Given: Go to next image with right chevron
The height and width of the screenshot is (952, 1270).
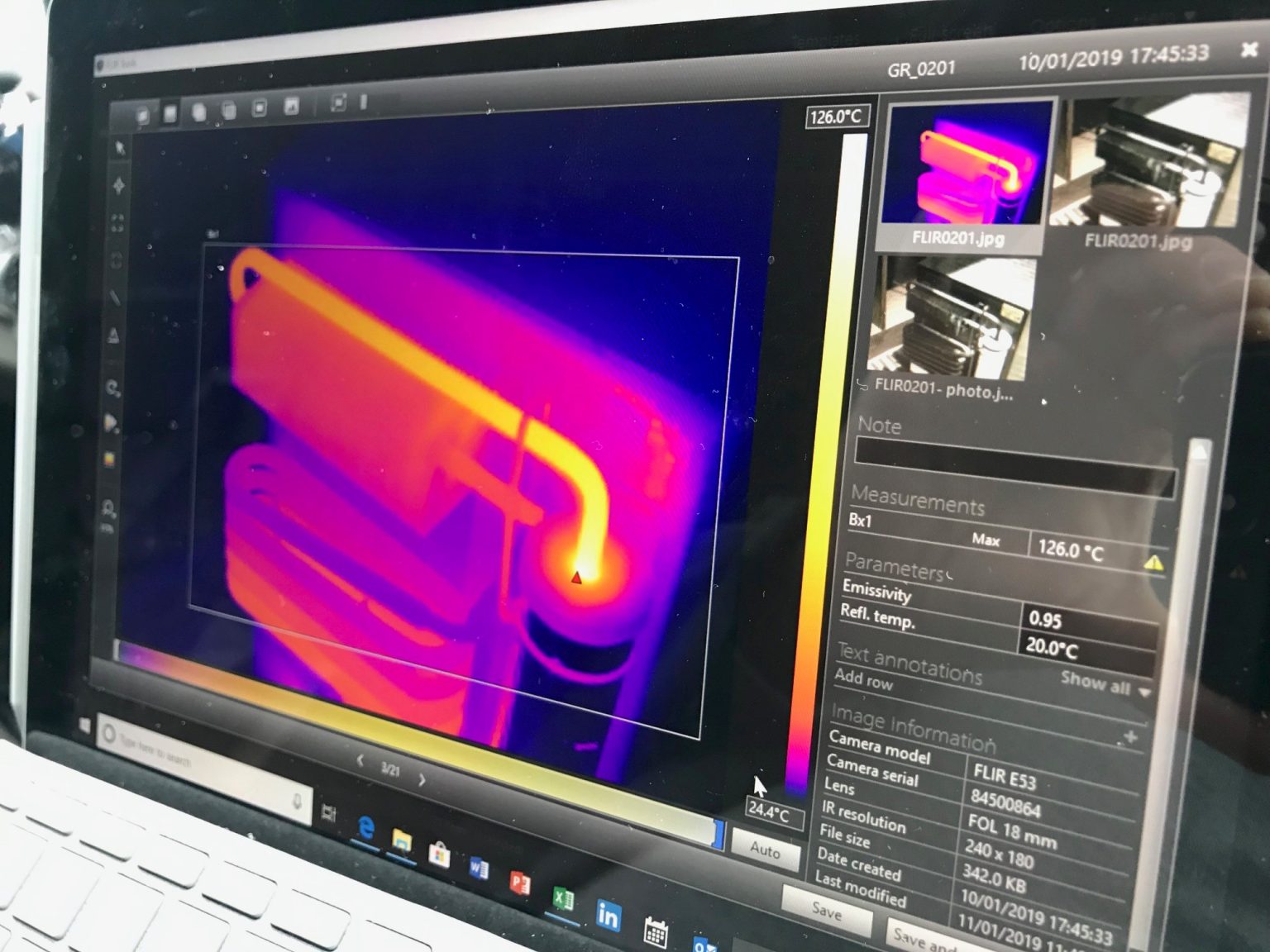Looking at the screenshot, I should 423,779.
